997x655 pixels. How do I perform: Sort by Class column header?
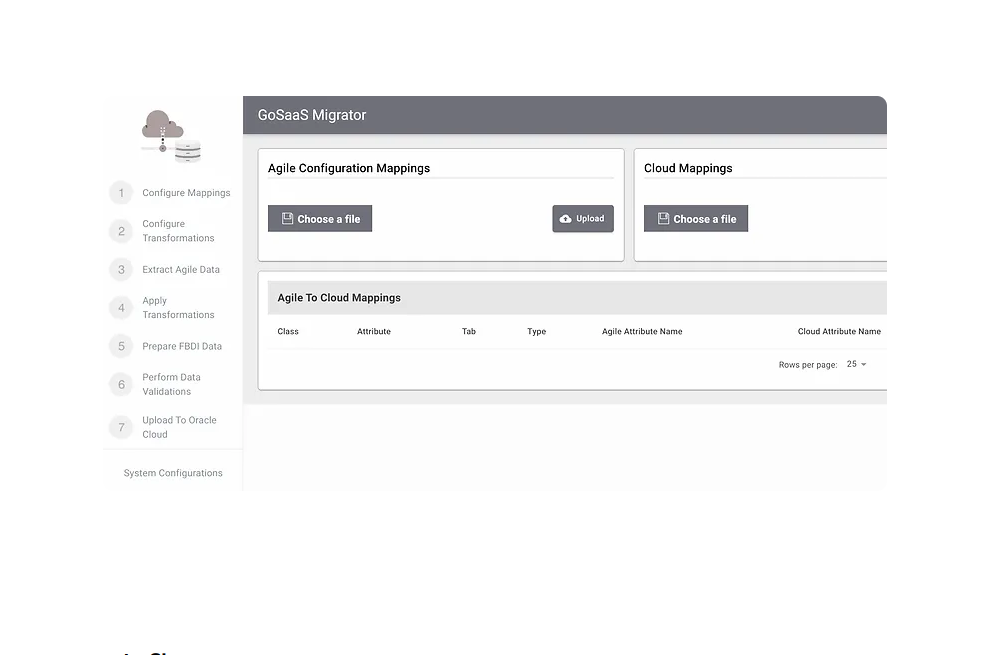click(x=288, y=332)
